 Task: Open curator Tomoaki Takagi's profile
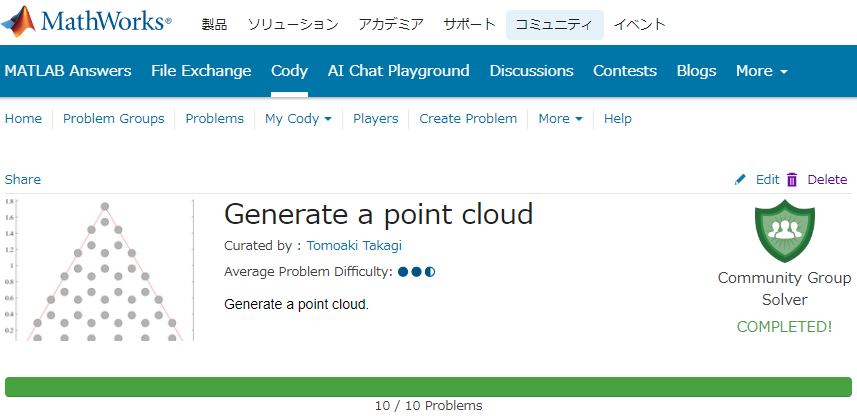tap(354, 246)
